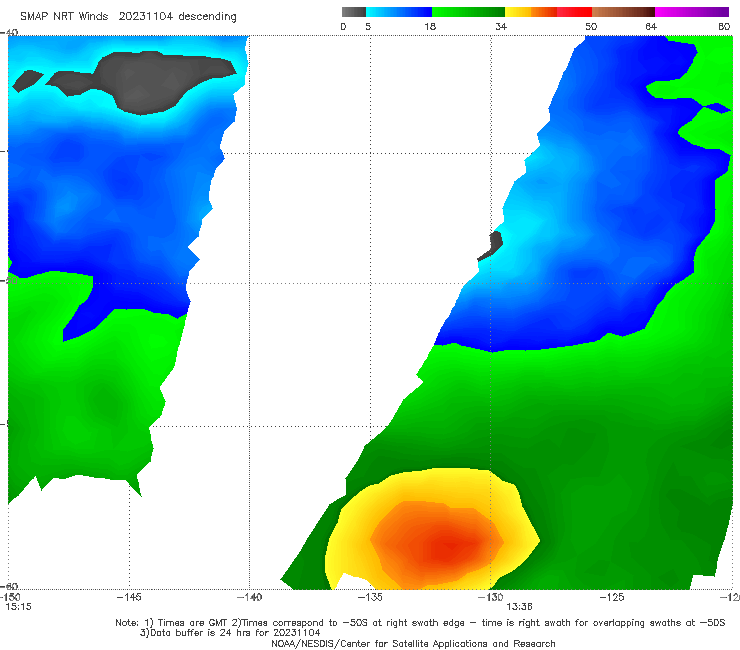Click the swath time "15:15"
This screenshot has width=740, height=650.
[18, 607]
